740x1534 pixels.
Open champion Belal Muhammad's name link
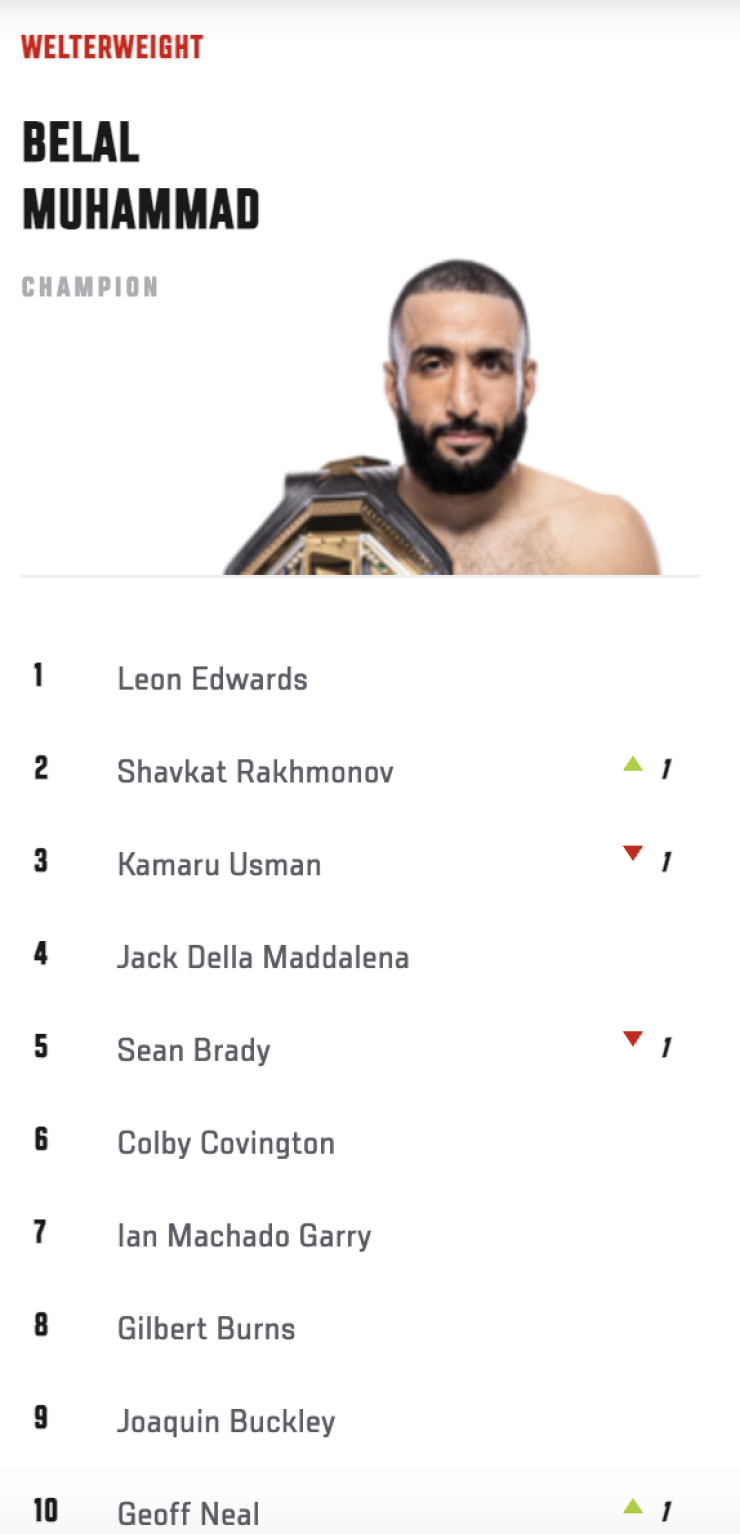click(x=141, y=177)
